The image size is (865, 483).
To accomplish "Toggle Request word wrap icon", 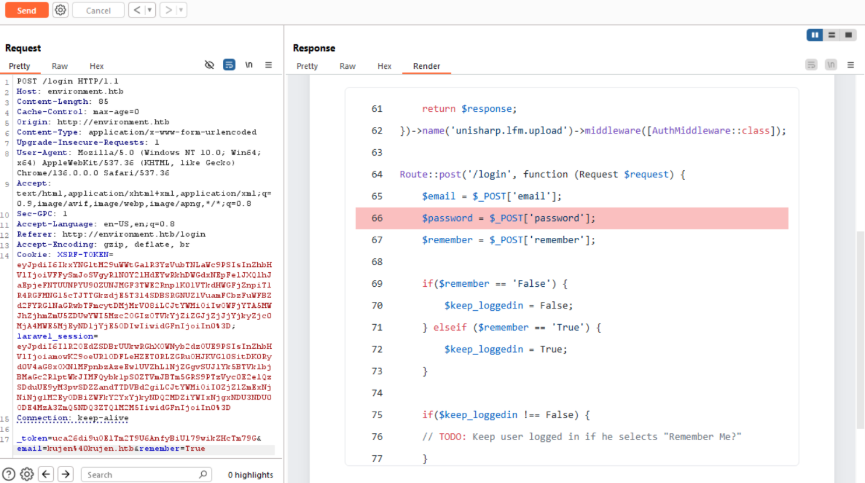I will click(229, 65).
